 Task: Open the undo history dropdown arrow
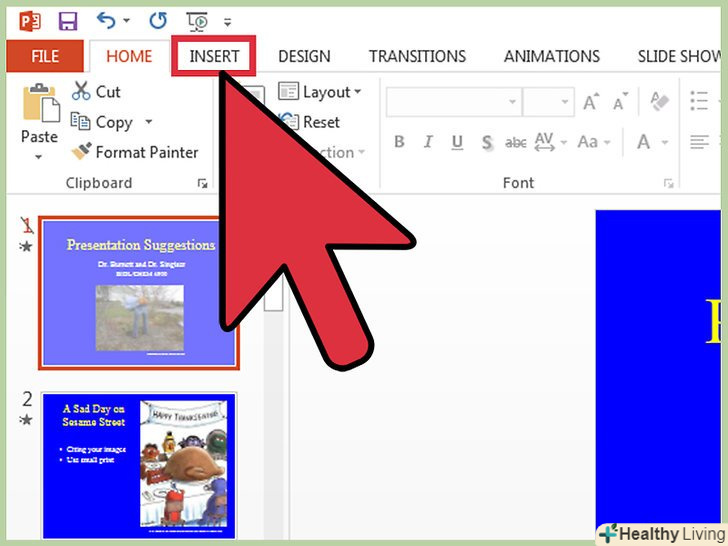[x=126, y=21]
